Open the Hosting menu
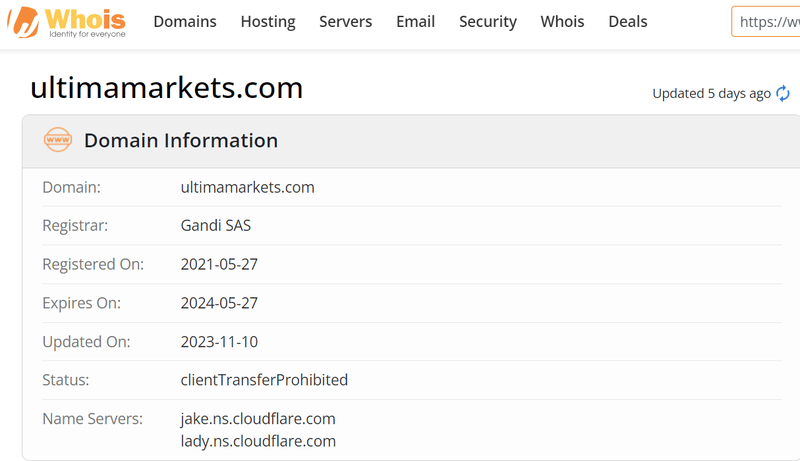The image size is (800, 461). [268, 21]
